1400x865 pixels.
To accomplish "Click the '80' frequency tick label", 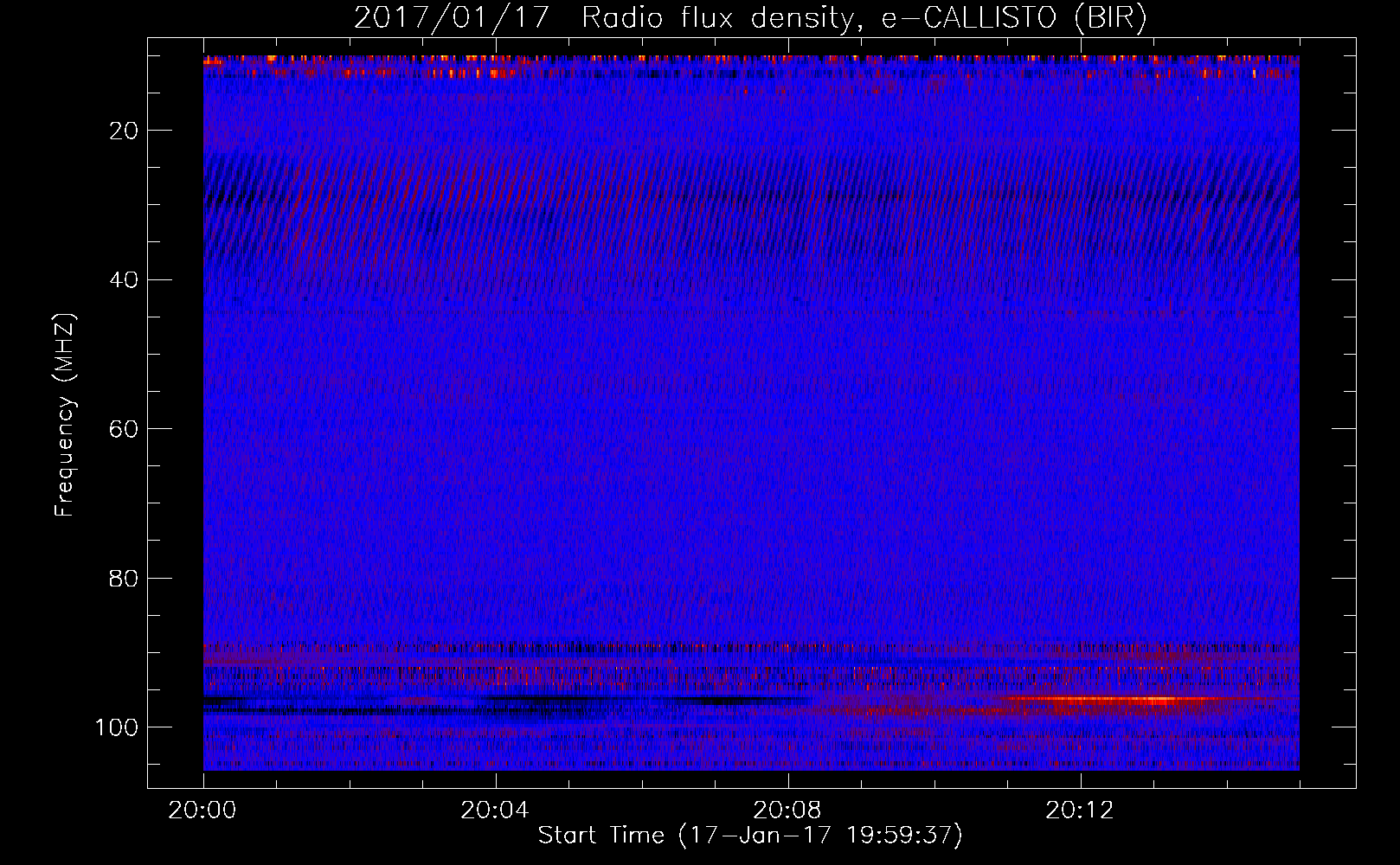I will (x=125, y=578).
